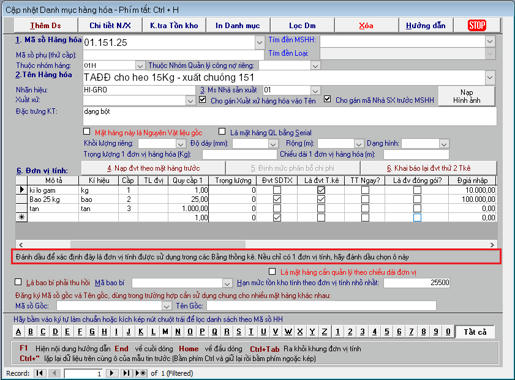Click In Danh mục toolbar button
The height and width of the screenshot is (380, 515).
point(238,25)
